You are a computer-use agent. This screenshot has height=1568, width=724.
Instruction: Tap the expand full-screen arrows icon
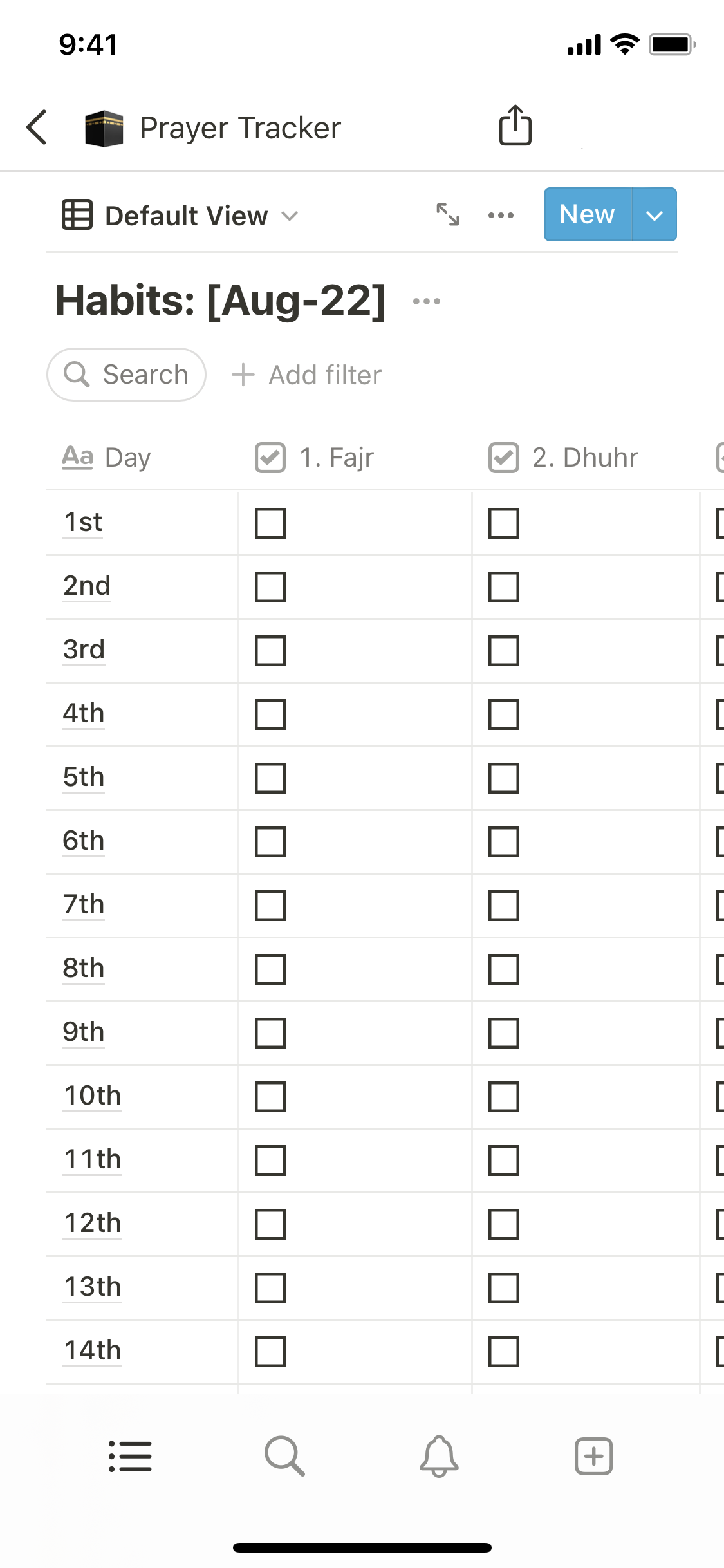coord(448,215)
